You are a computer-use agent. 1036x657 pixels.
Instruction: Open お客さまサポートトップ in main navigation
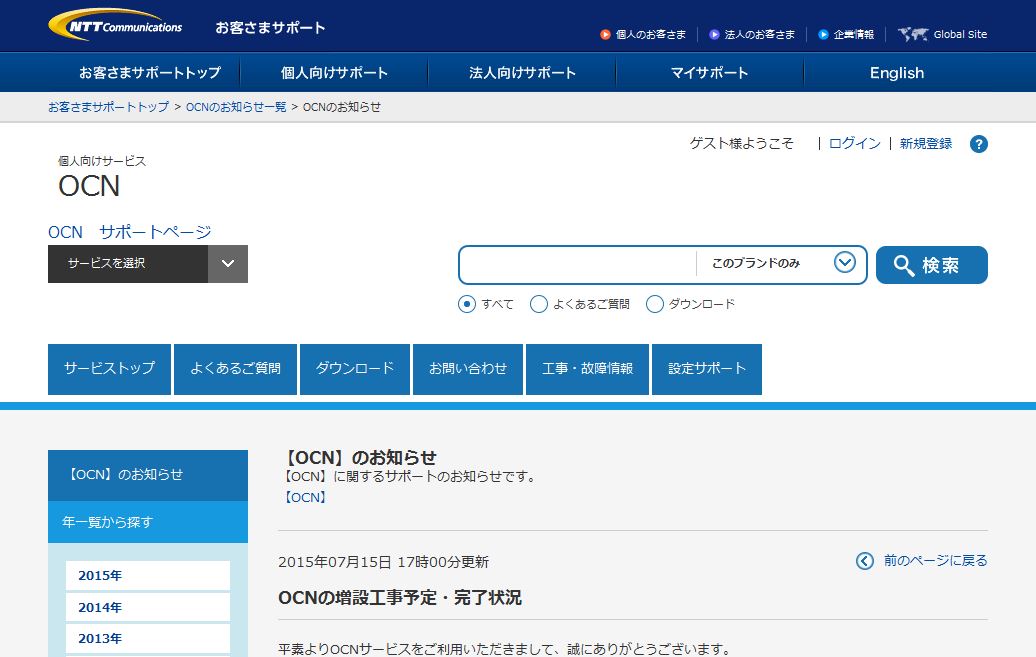[149, 73]
